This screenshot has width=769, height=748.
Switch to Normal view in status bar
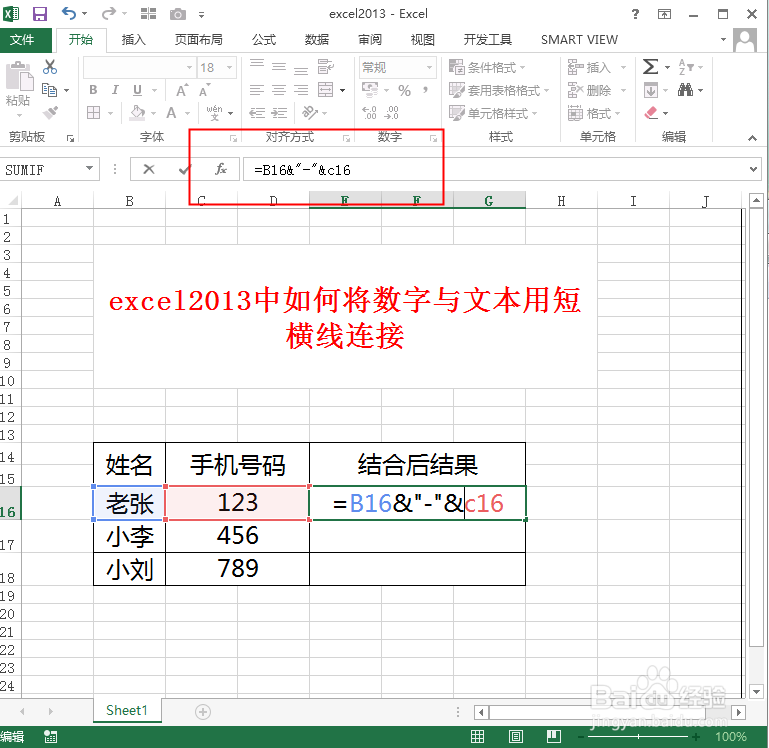(477, 736)
